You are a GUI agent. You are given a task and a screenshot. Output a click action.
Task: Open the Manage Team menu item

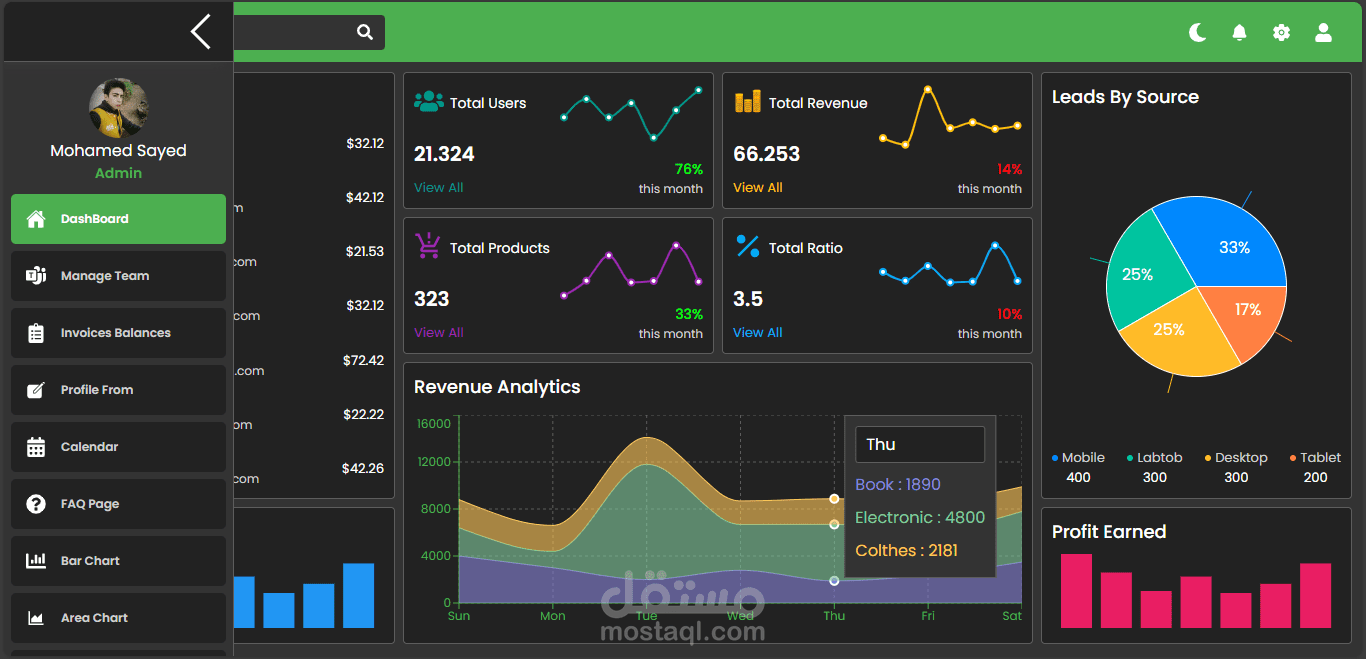pyautogui.click(x=118, y=276)
